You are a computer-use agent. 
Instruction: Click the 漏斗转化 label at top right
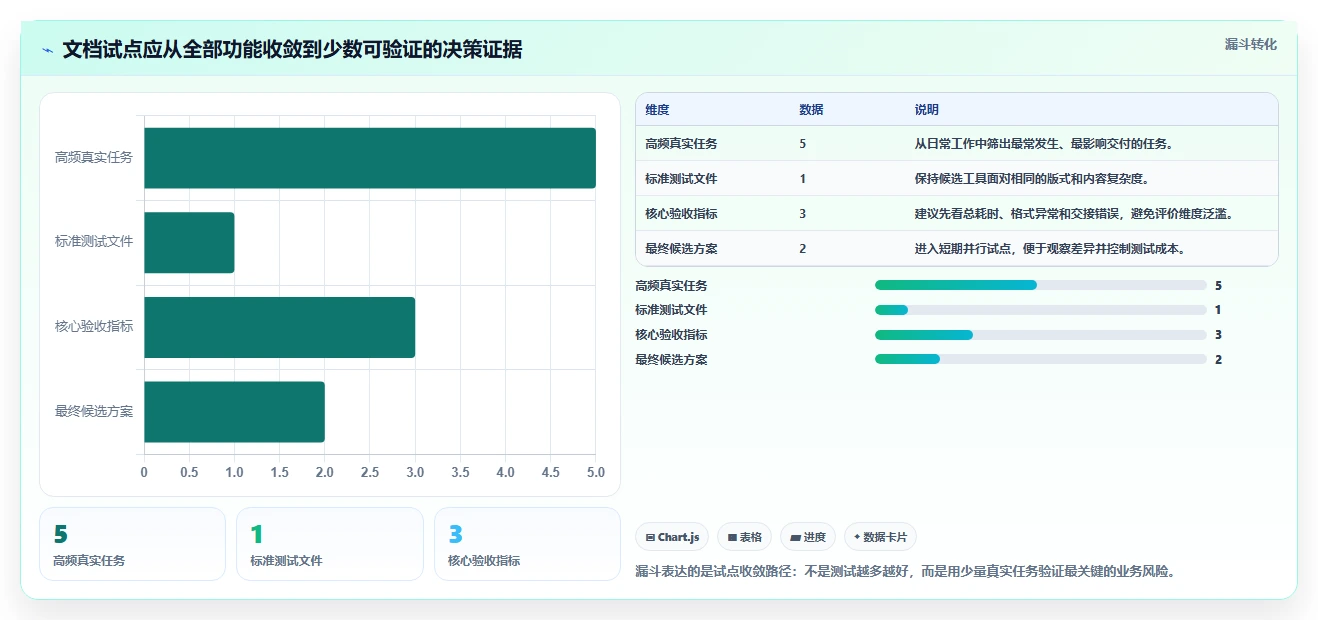(x=1251, y=44)
